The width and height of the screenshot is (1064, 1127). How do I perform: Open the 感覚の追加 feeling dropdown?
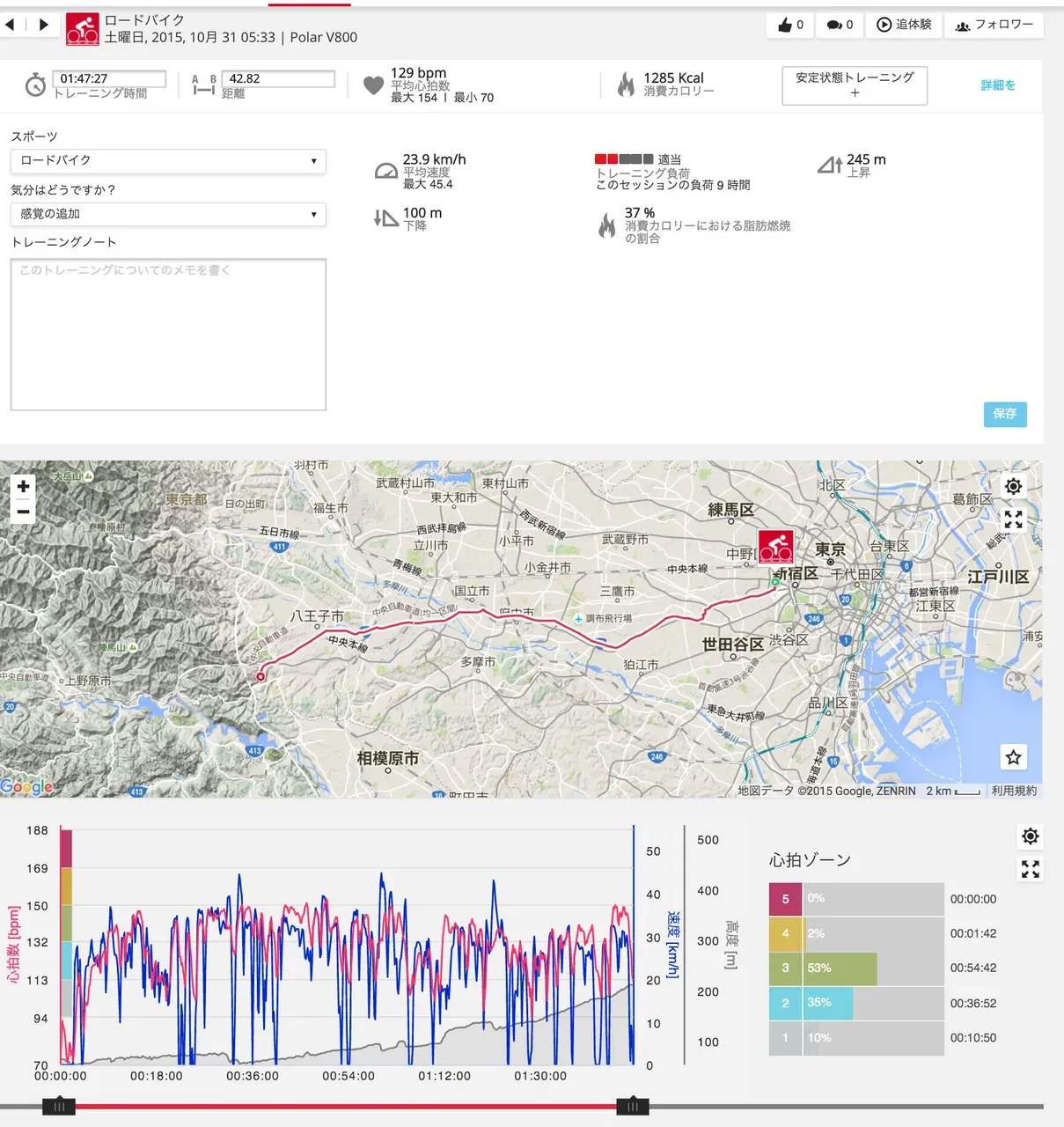168,214
